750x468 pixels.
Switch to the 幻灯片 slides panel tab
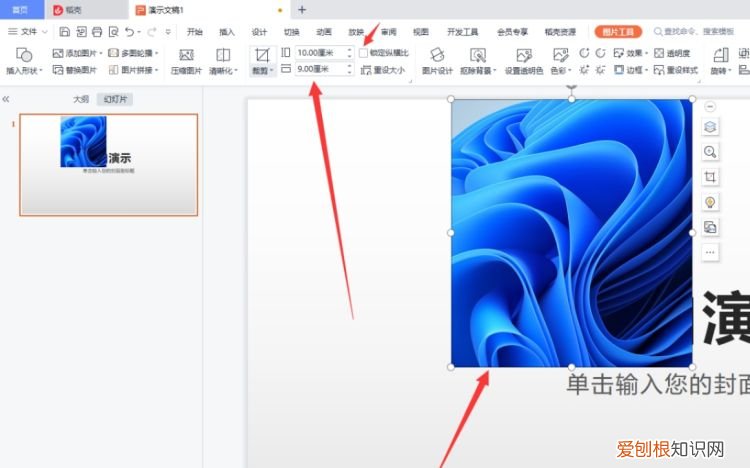[115, 99]
